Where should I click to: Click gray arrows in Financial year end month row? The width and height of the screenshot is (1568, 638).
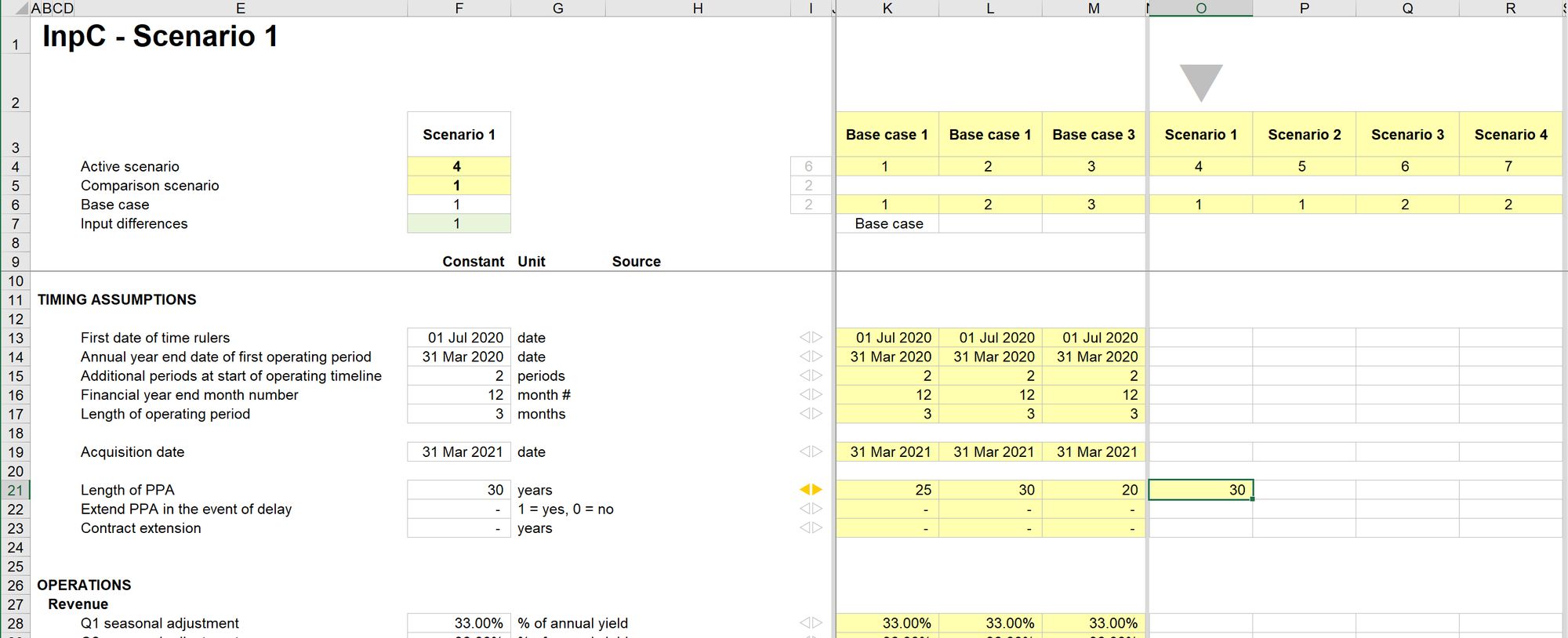tap(811, 395)
